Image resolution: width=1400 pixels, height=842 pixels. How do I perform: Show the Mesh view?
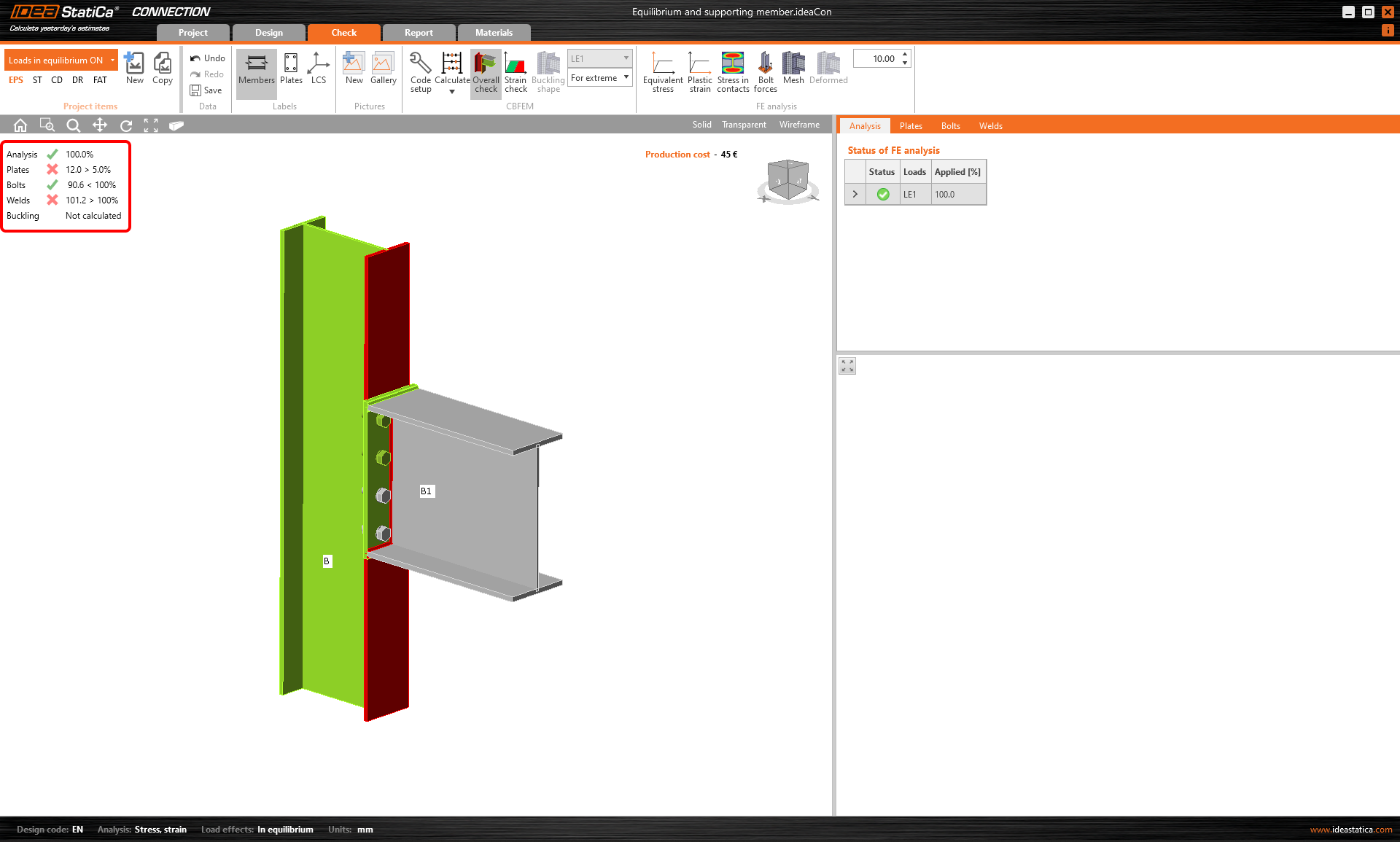click(793, 70)
